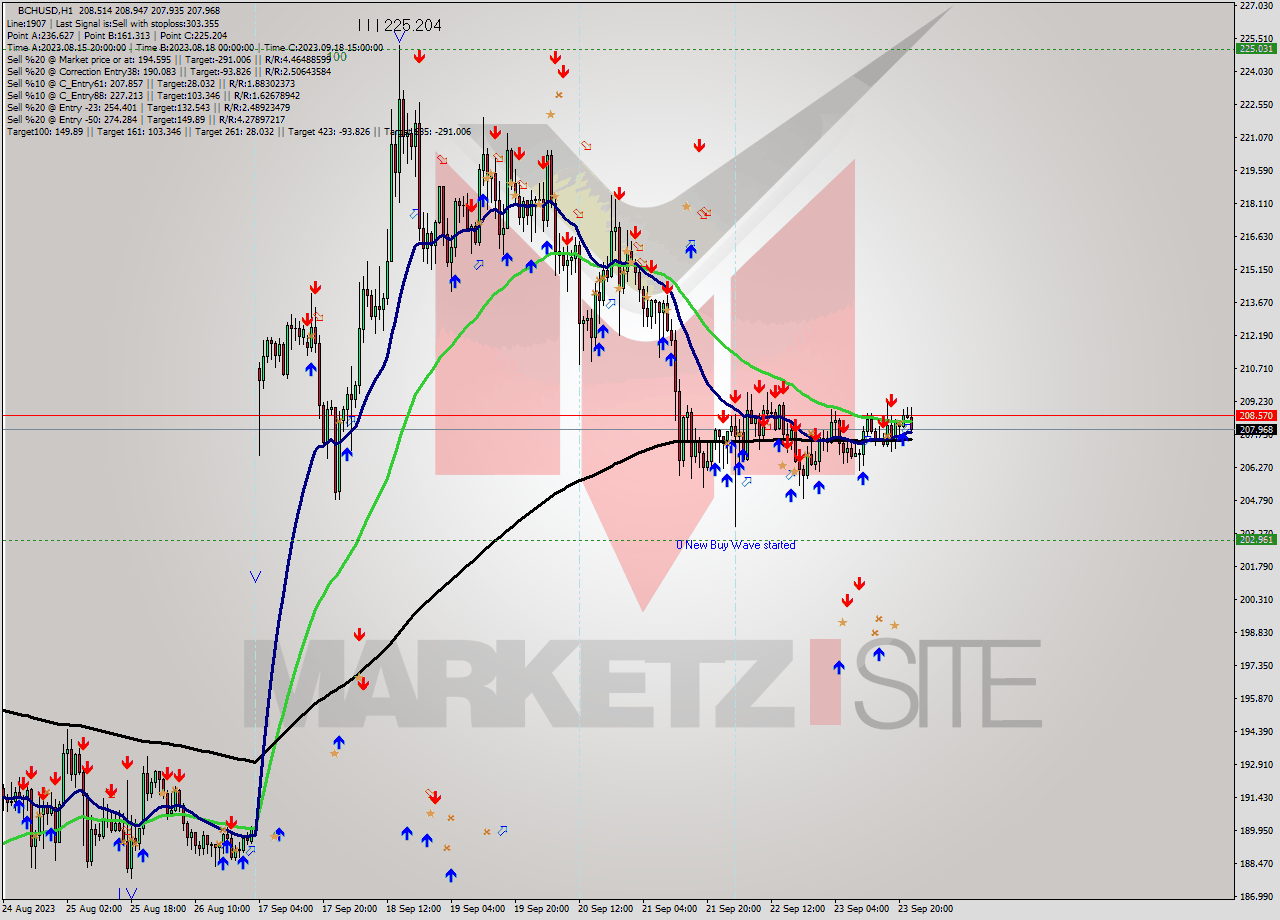
Task: Click the 200.310 value on the price axis
Action: pos(1255,600)
